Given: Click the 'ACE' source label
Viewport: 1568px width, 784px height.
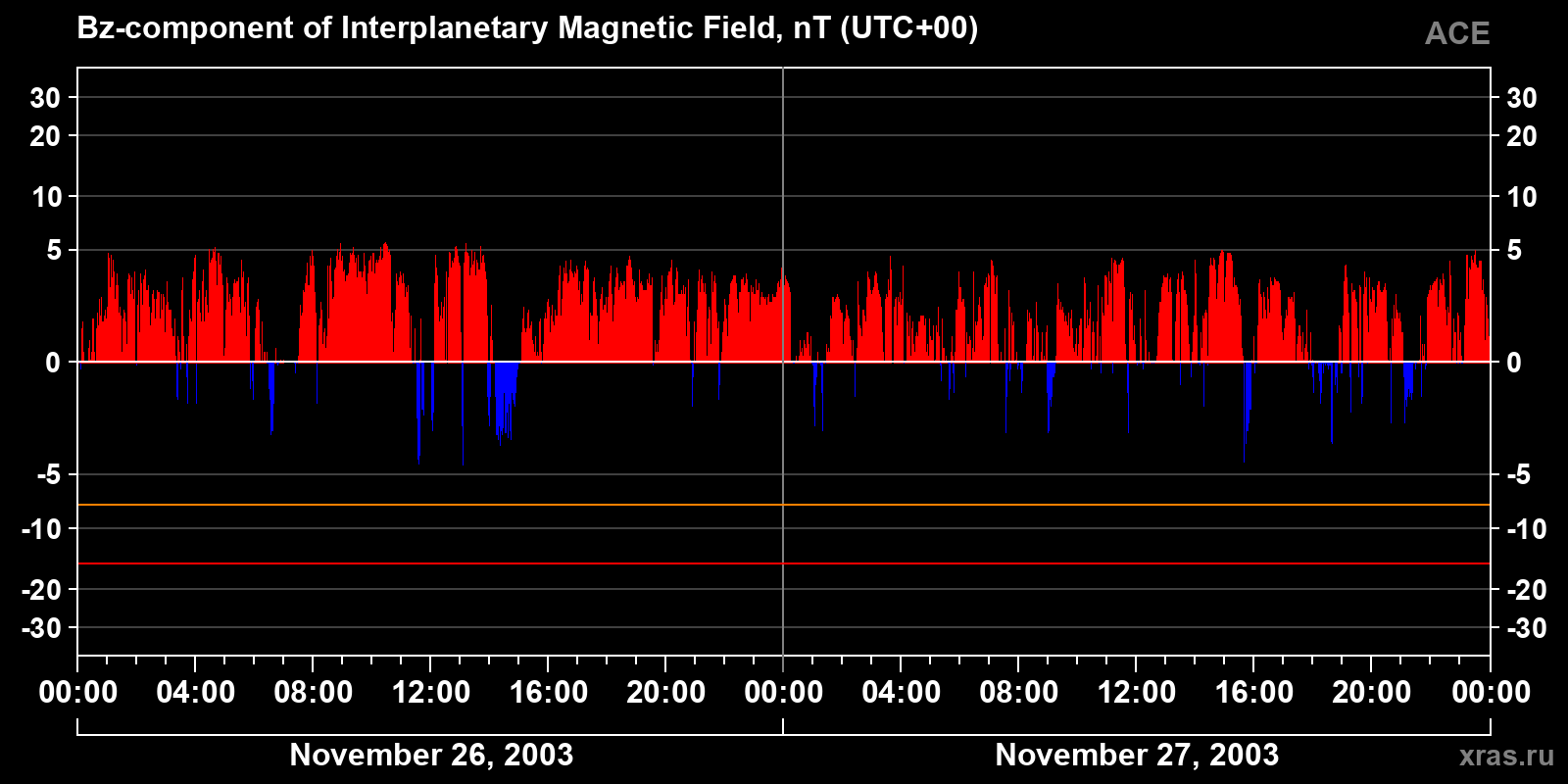Looking at the screenshot, I should coord(1457,33).
